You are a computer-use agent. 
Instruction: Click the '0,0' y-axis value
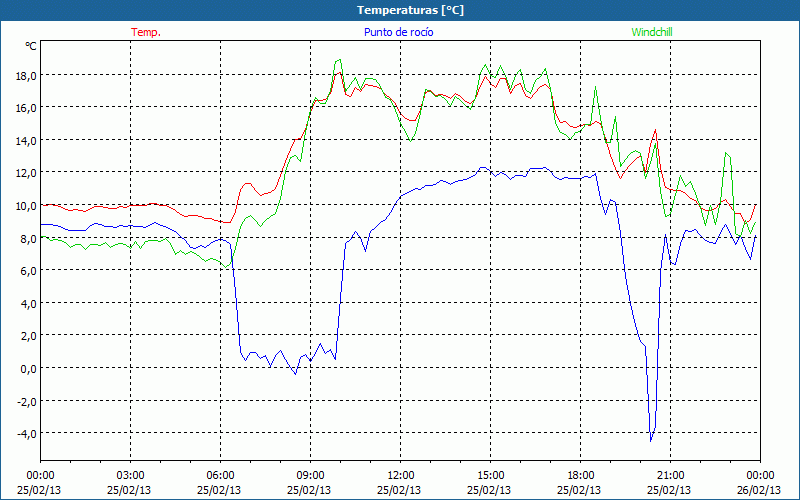[x=28, y=368]
